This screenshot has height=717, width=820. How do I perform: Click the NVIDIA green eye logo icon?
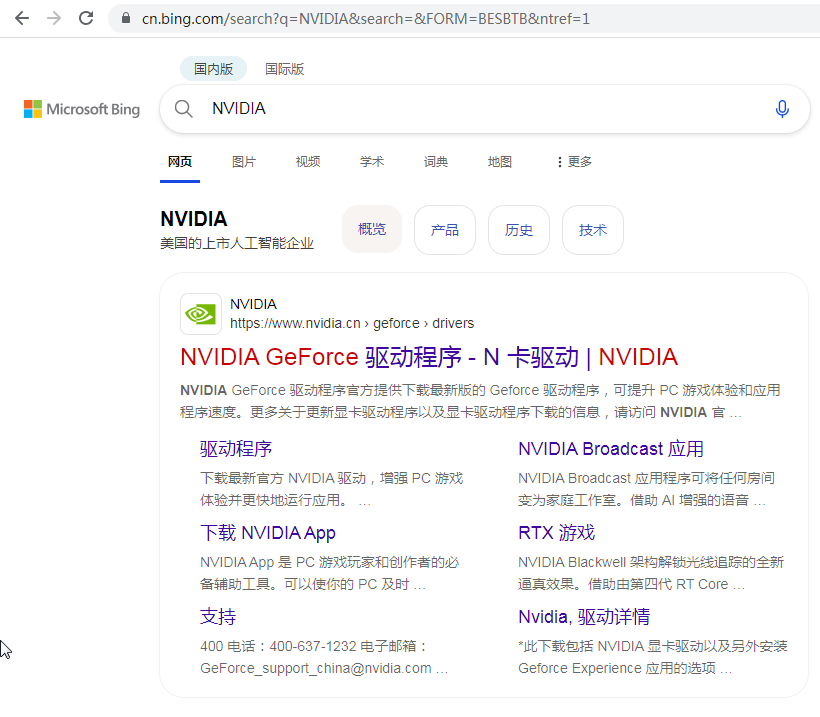coord(201,314)
